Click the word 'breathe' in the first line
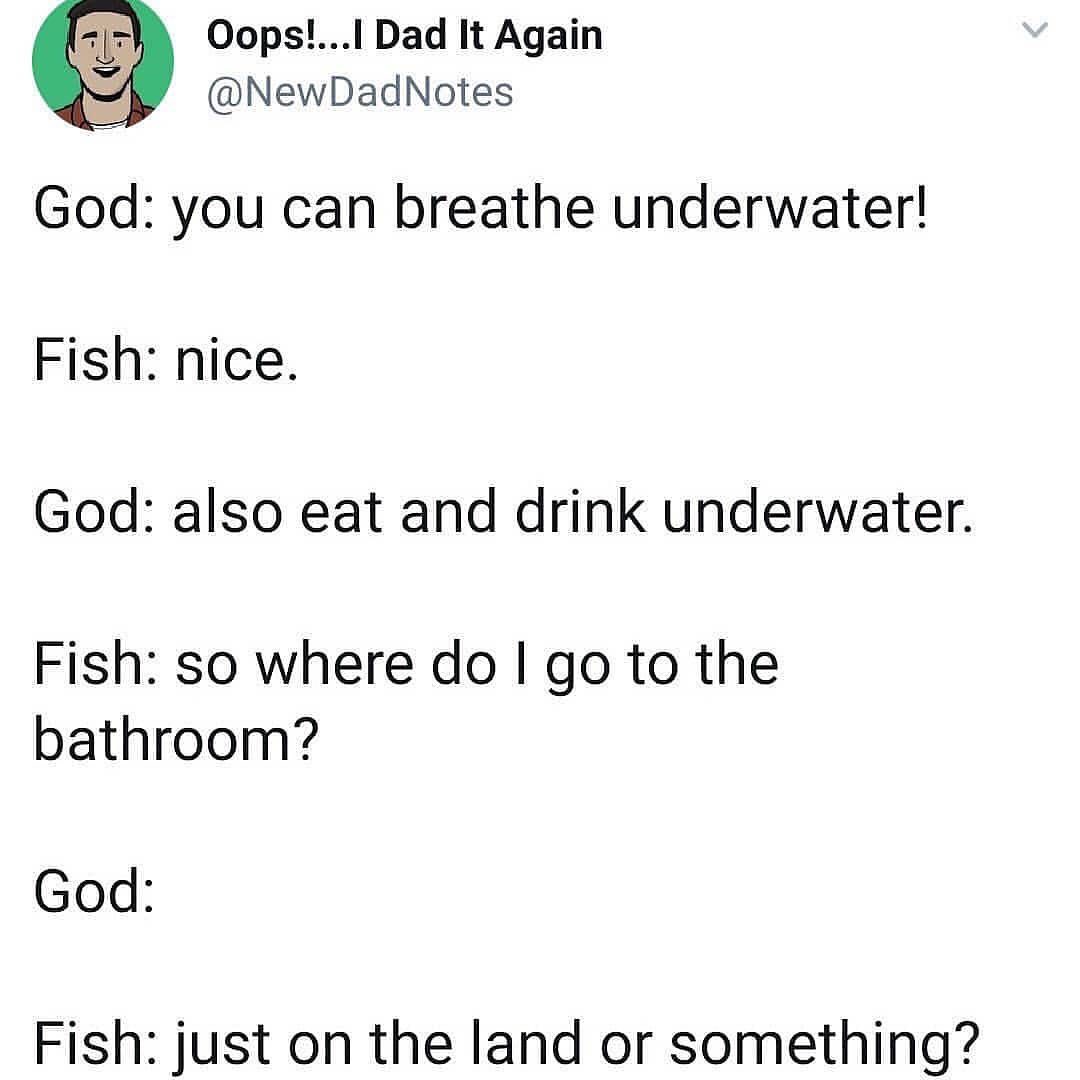1080x1080 pixels. coord(494,207)
